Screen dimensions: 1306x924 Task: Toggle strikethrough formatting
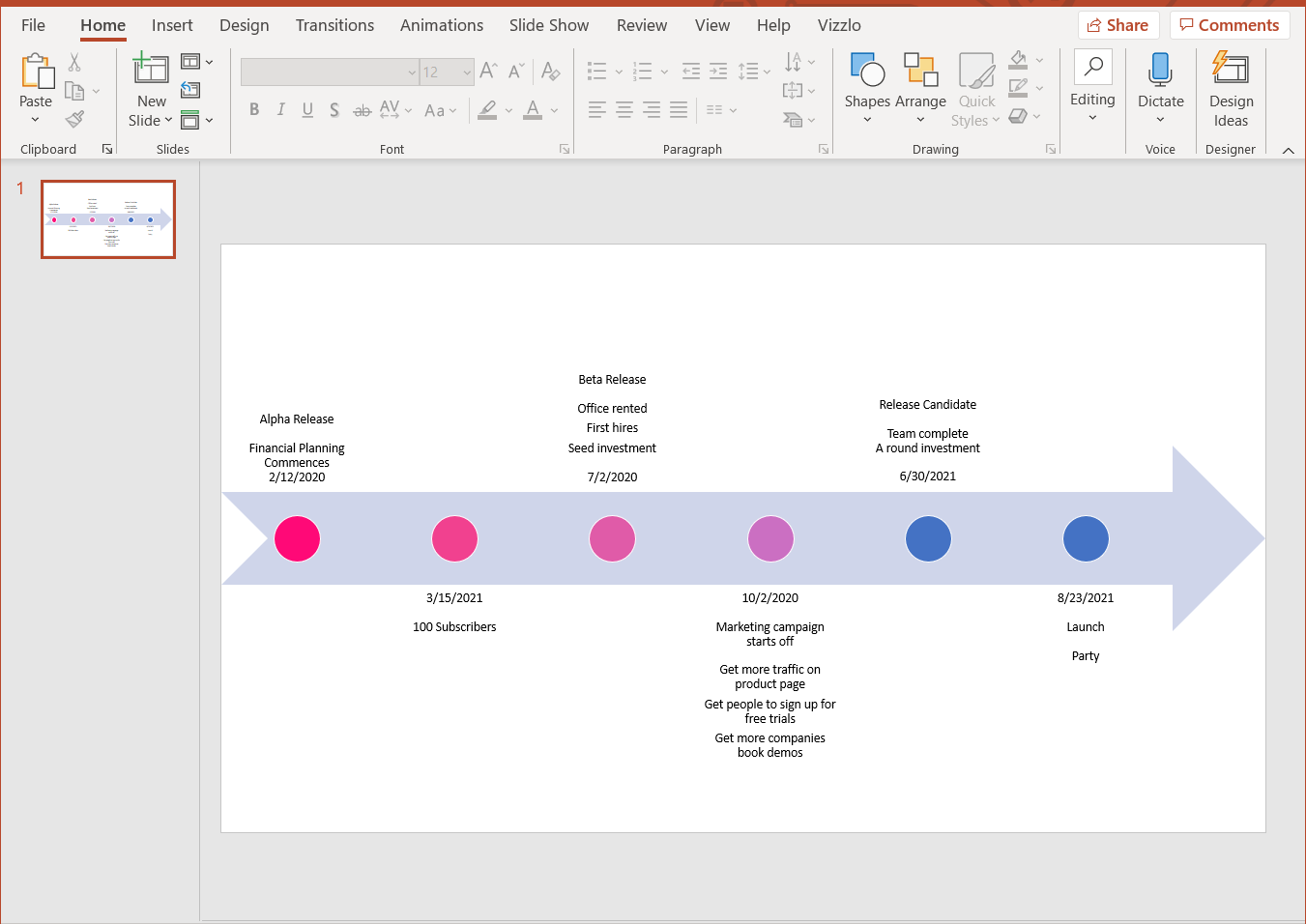coord(362,109)
